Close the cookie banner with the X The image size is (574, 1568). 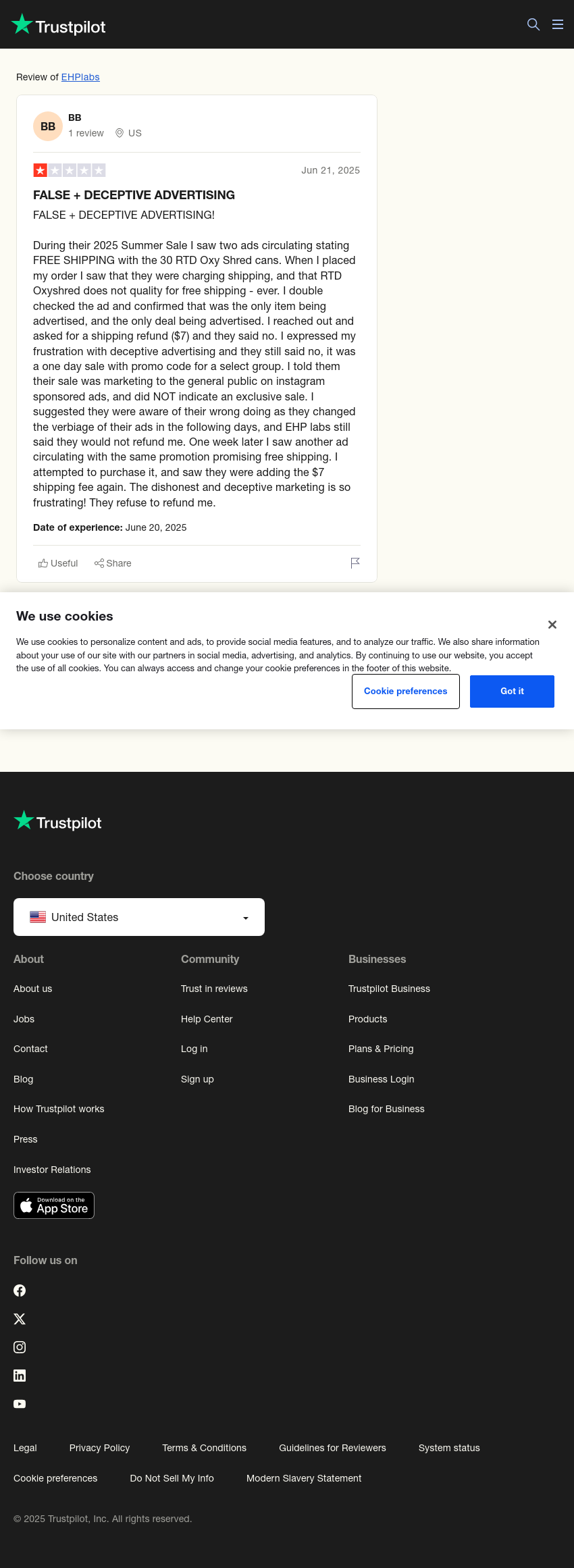tap(552, 625)
